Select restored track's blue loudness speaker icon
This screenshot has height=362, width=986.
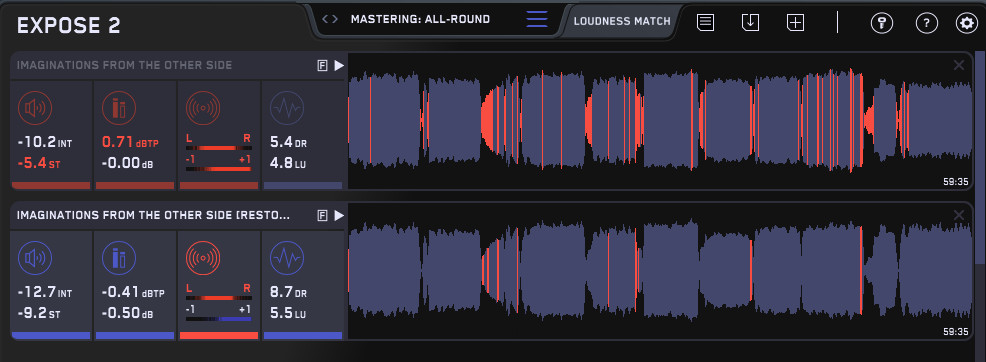click(x=35, y=258)
